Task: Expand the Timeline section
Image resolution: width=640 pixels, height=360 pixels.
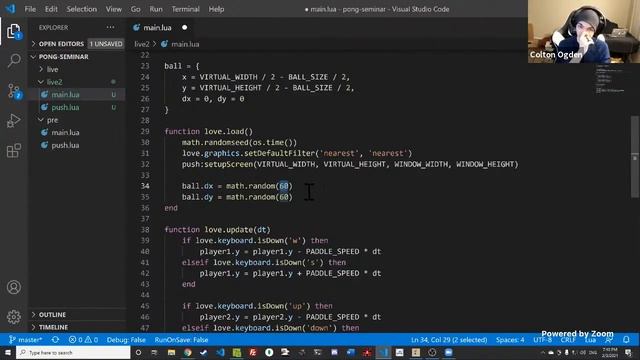Action: coord(53,327)
